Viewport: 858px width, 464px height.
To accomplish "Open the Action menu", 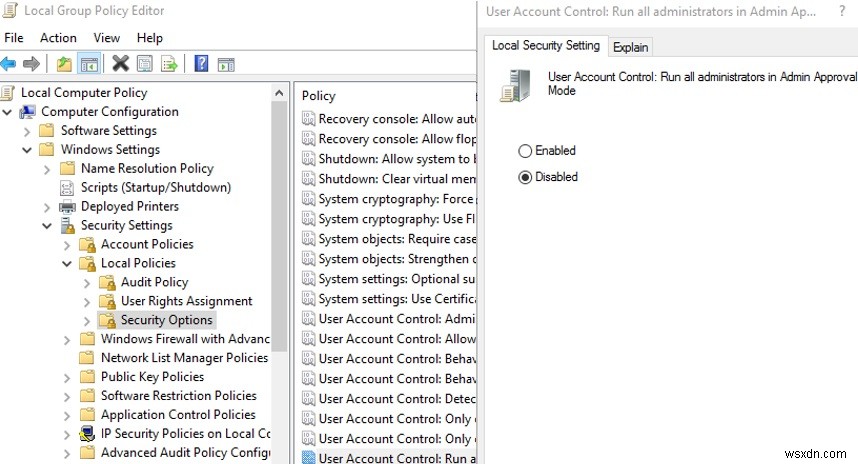I will pos(58,38).
